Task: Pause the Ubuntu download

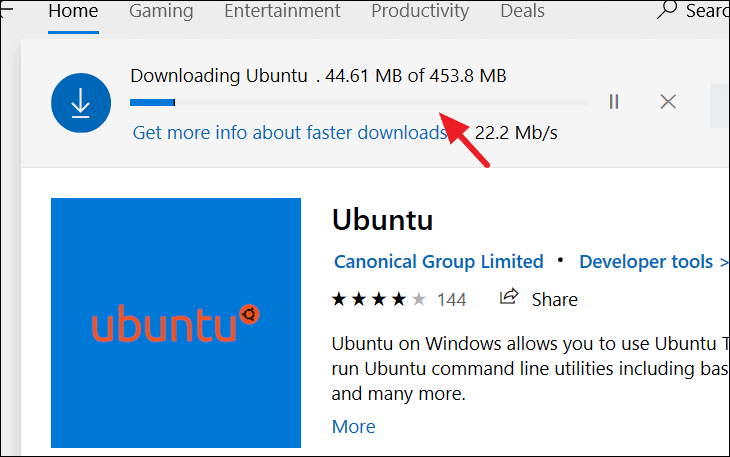Action: coord(614,101)
